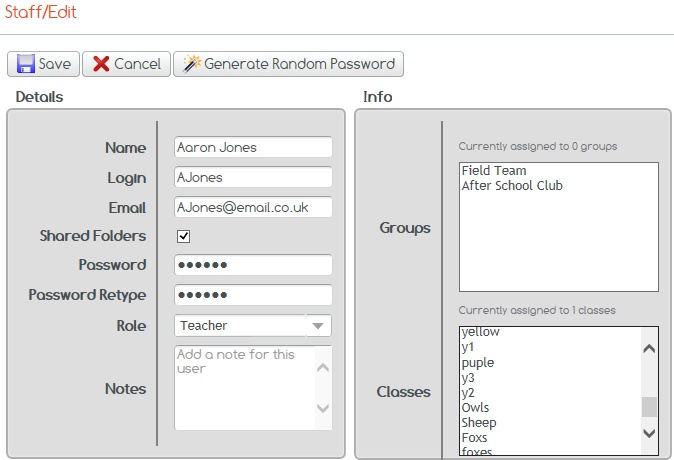Open the Role dropdown menu

click(x=317, y=326)
